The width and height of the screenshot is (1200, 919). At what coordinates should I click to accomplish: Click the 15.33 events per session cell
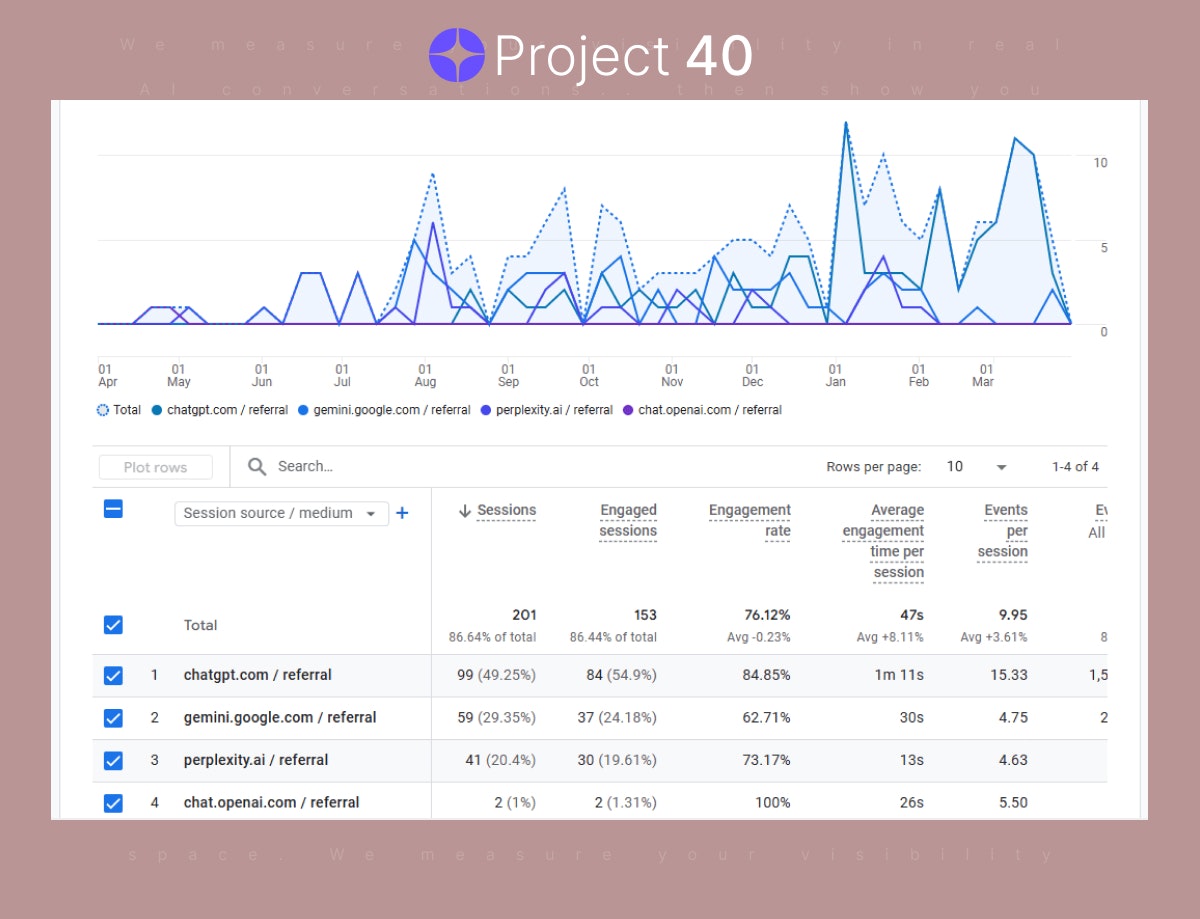[x=1009, y=675]
